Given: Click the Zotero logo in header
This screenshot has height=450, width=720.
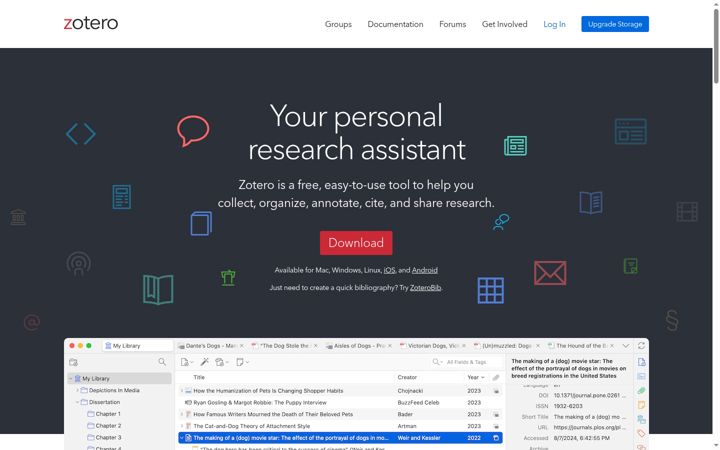Looking at the screenshot, I should pyautogui.click(x=90, y=23).
